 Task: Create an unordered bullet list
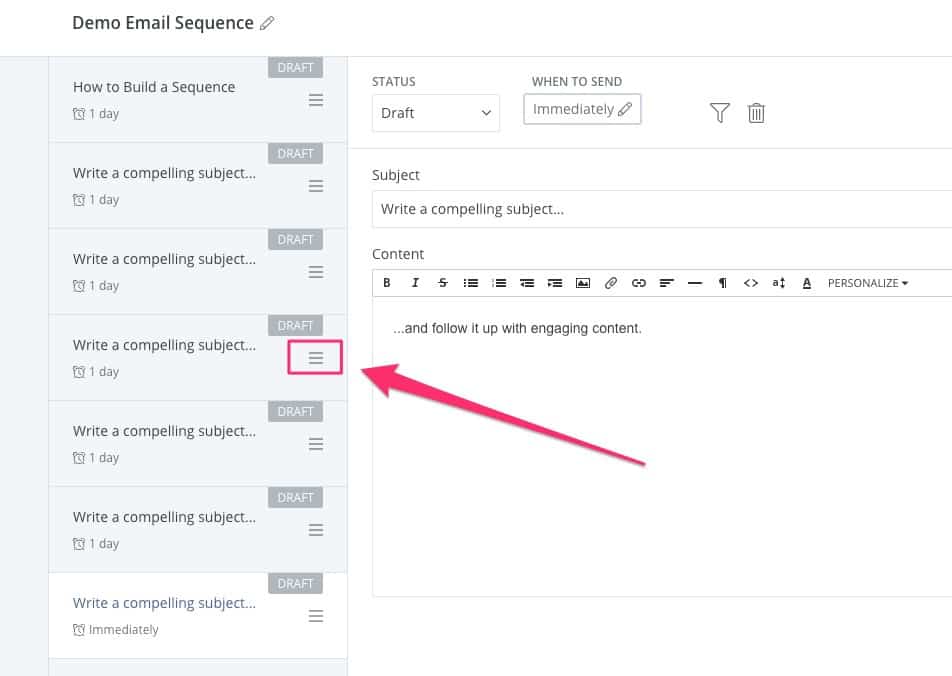471,283
